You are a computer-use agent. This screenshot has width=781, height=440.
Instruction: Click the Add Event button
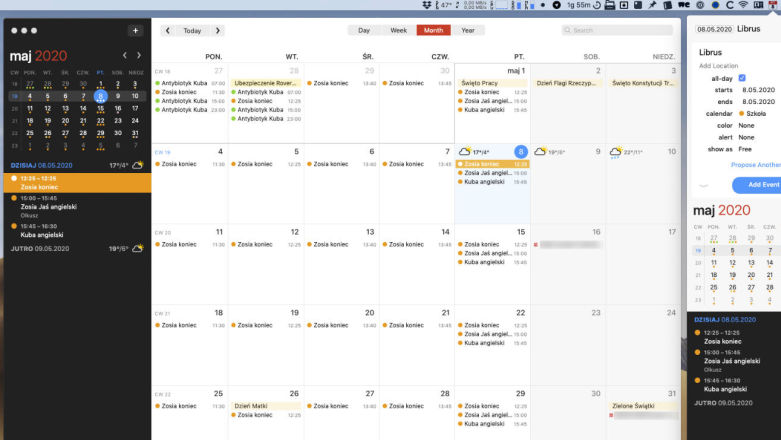pos(757,185)
